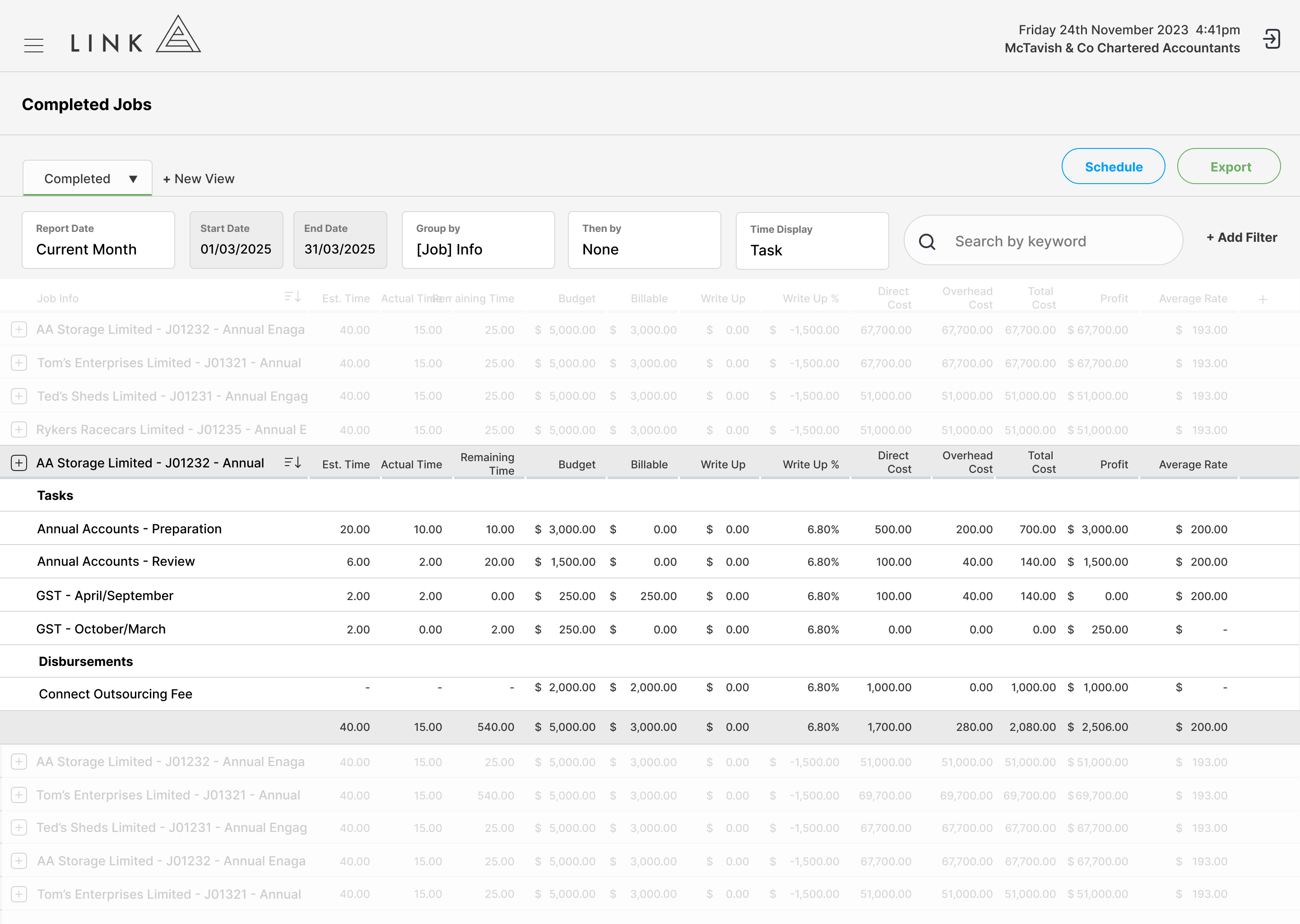The image size is (1300, 924).
Task: Click the Est. Time column header
Action: click(x=345, y=464)
